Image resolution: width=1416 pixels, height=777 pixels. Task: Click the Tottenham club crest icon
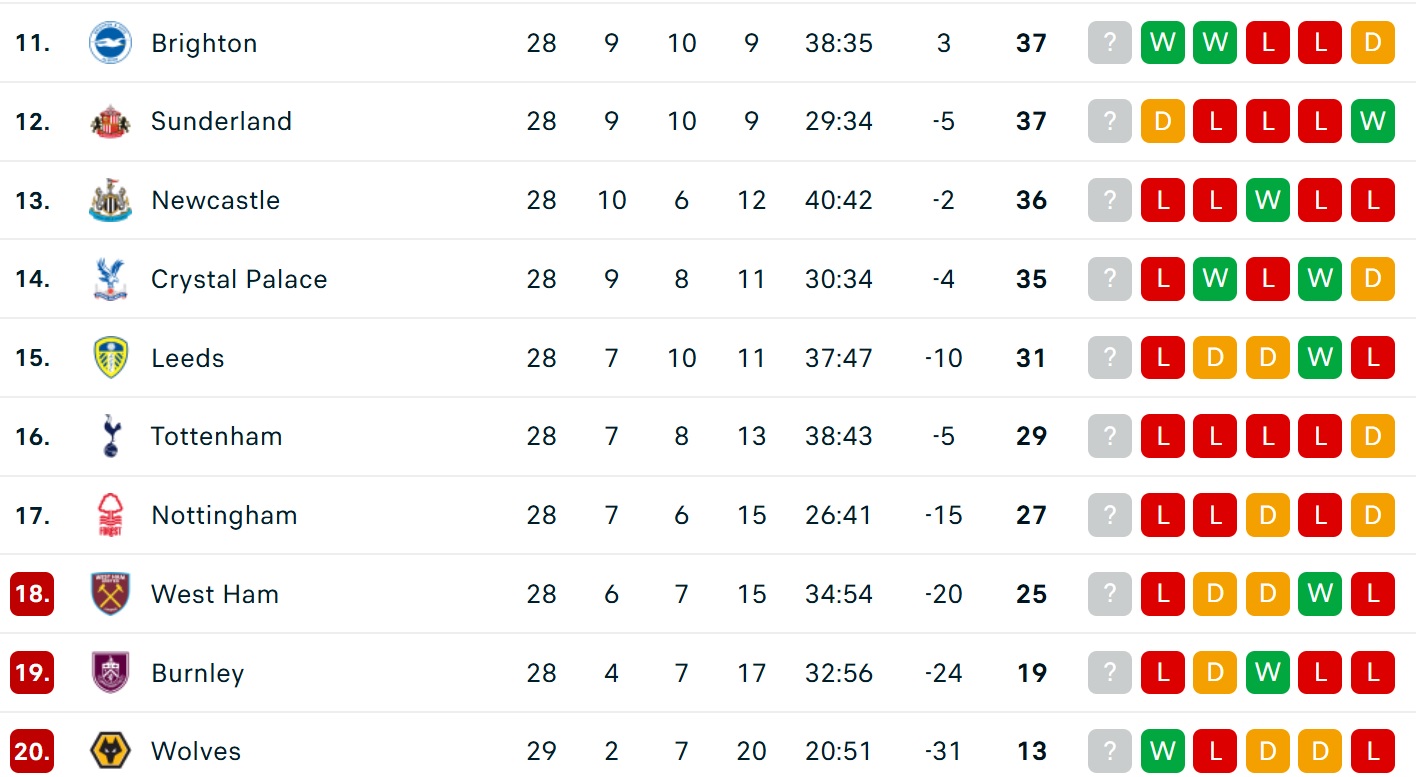click(110, 436)
